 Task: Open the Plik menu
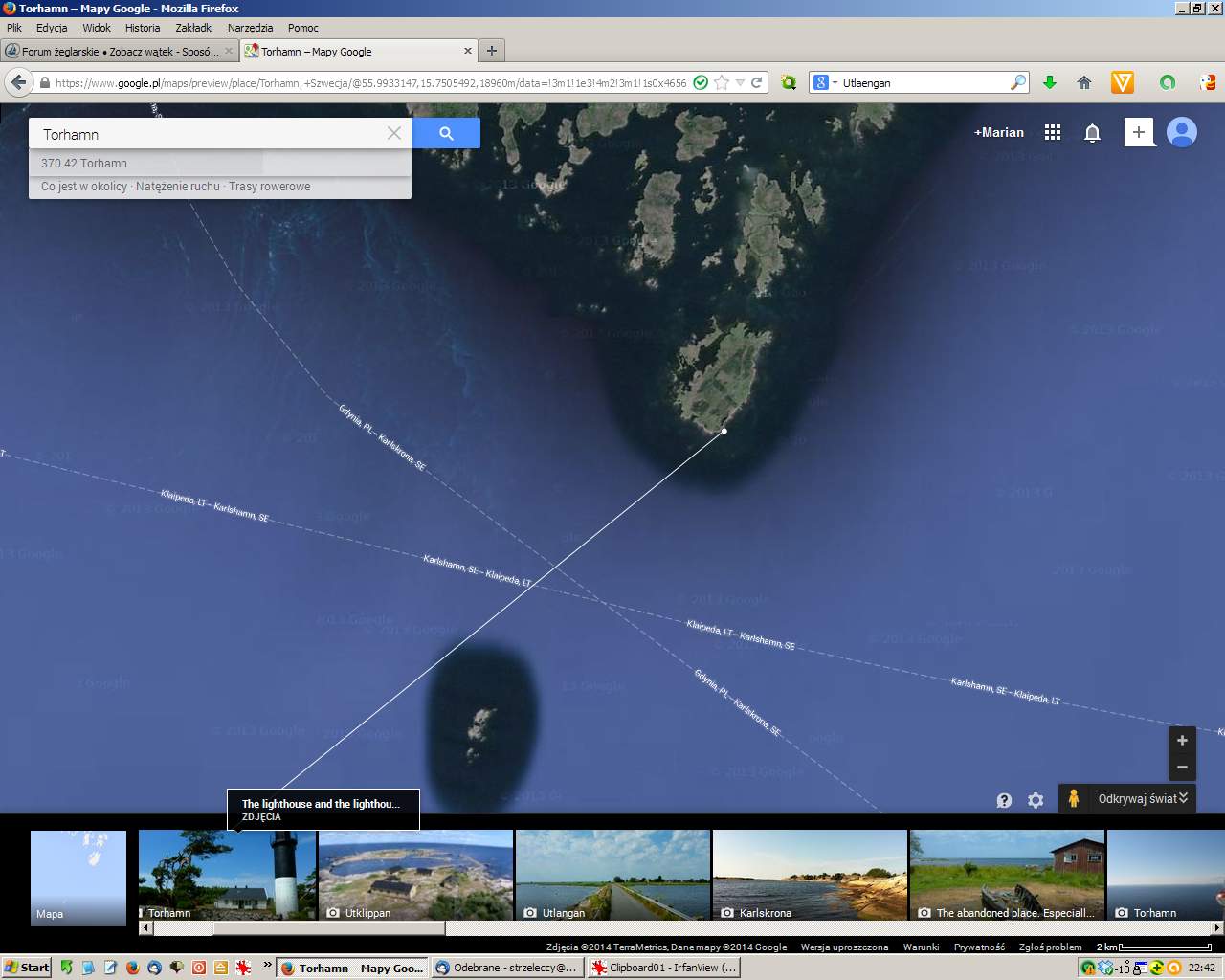click(14, 28)
